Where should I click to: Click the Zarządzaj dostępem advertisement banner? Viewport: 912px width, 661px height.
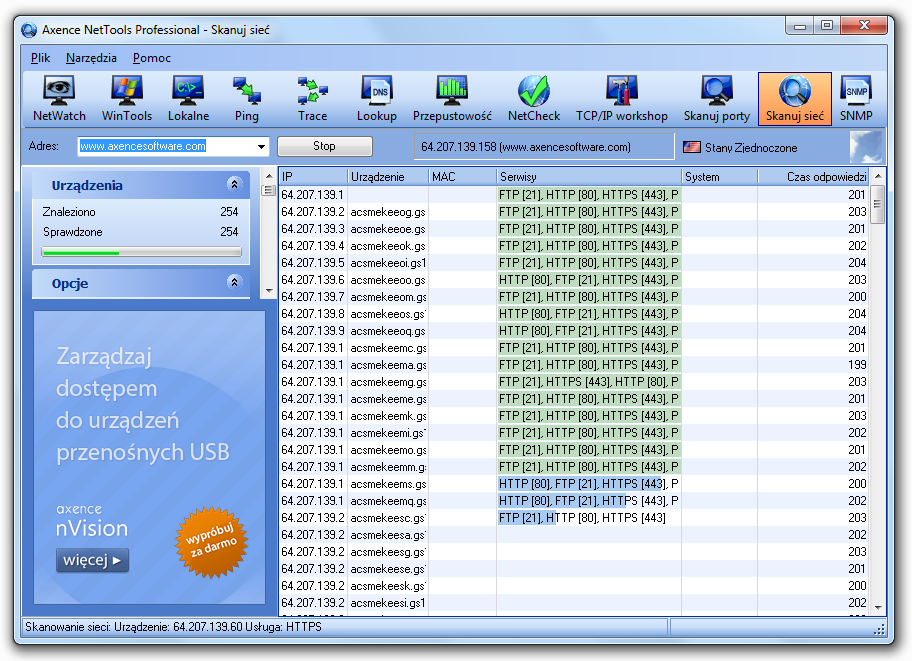click(149, 457)
